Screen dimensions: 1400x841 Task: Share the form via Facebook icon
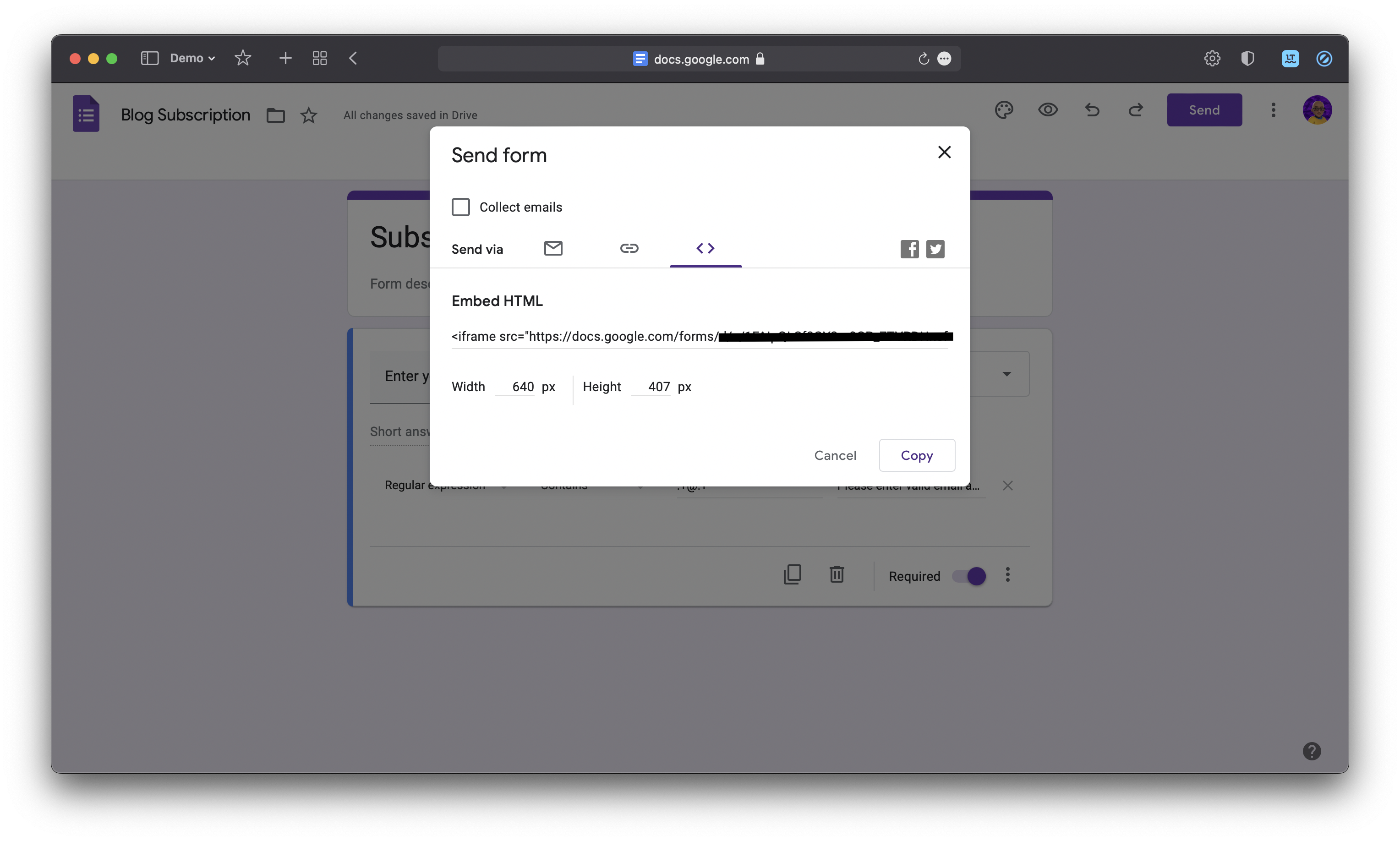pyautogui.click(x=909, y=249)
